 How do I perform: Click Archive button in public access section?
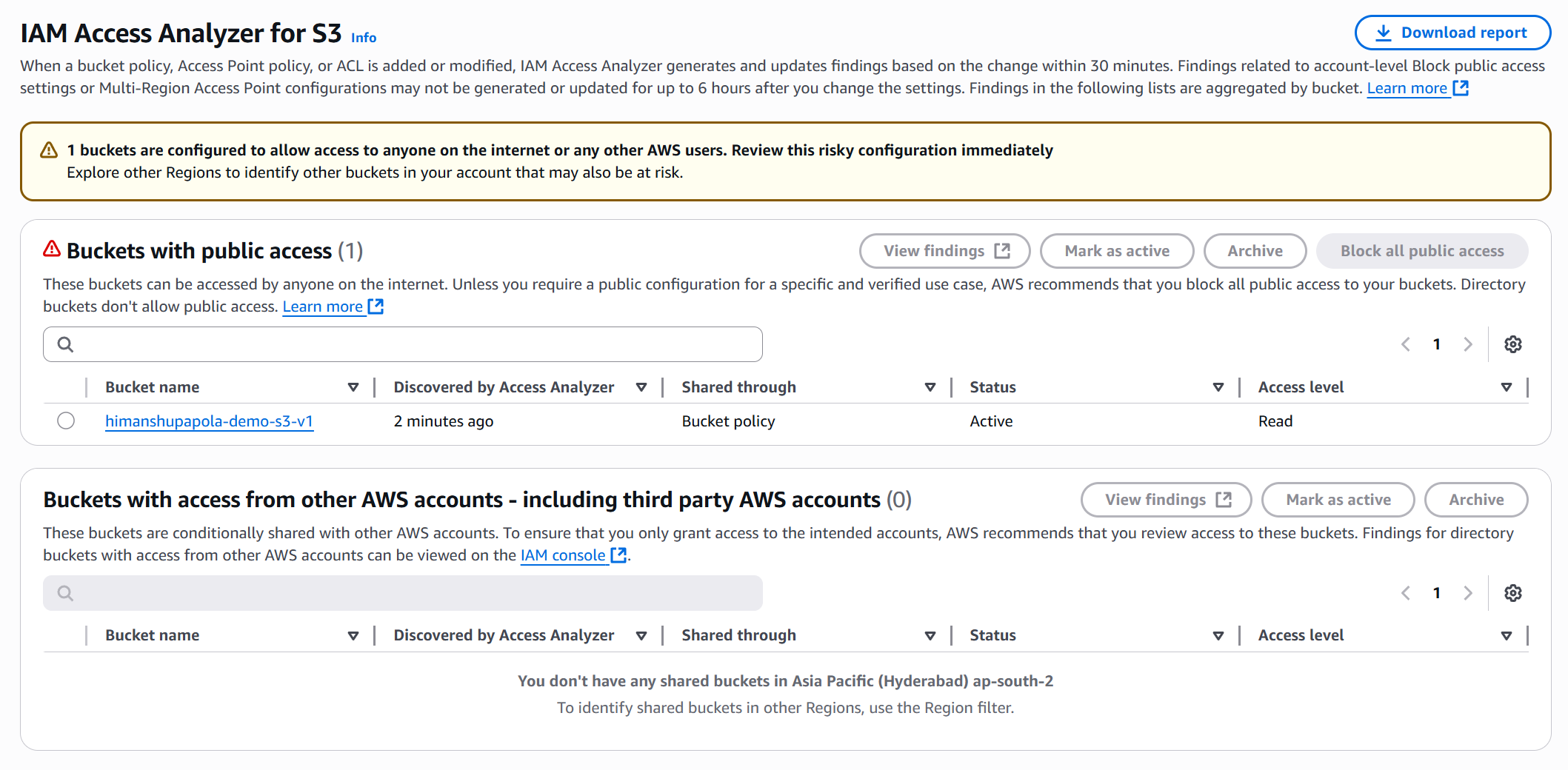(x=1254, y=251)
